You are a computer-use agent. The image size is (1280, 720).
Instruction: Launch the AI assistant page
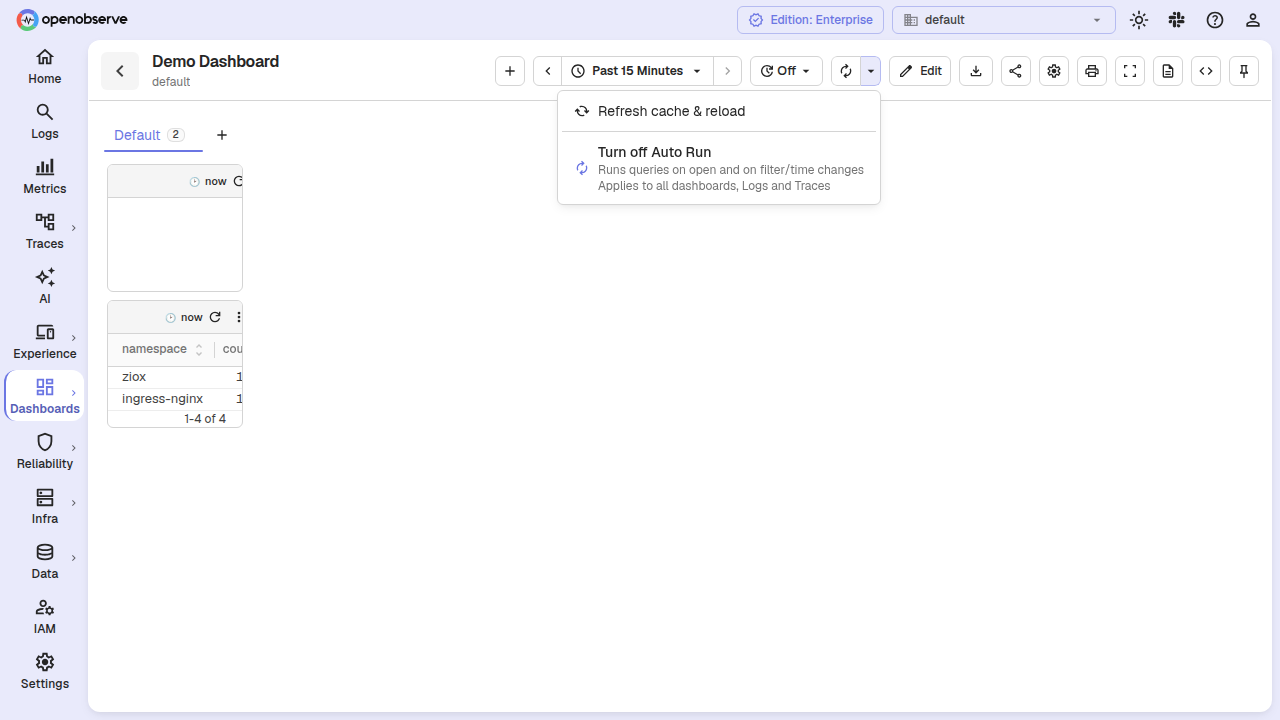pos(44,286)
